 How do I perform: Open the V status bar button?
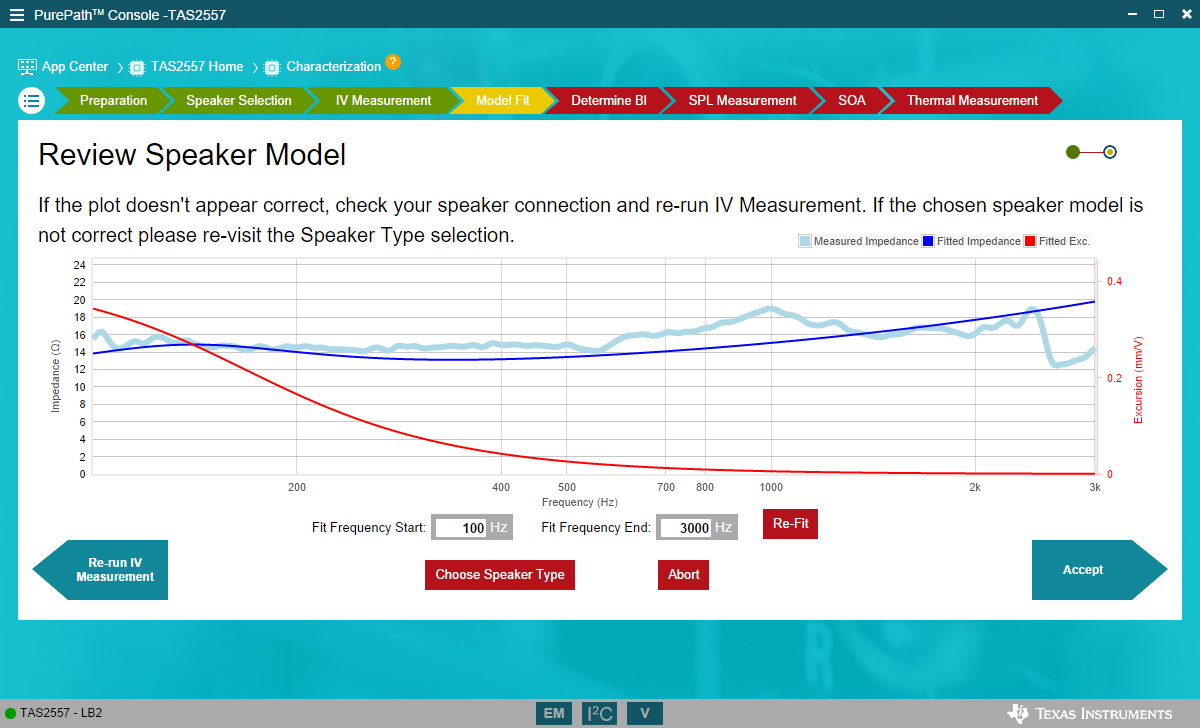tap(645, 713)
